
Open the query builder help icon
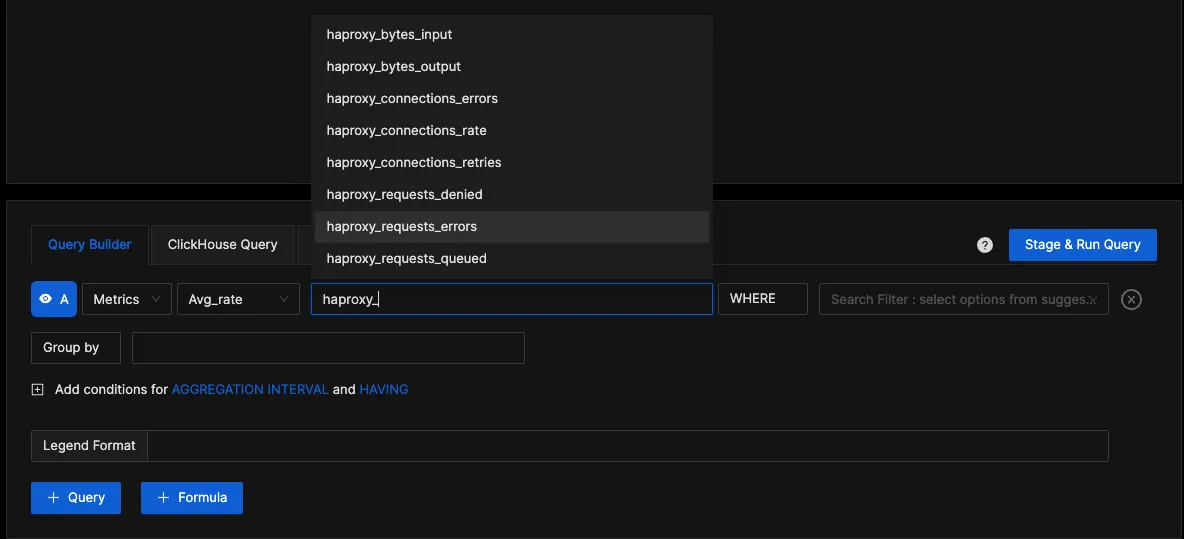click(x=985, y=245)
